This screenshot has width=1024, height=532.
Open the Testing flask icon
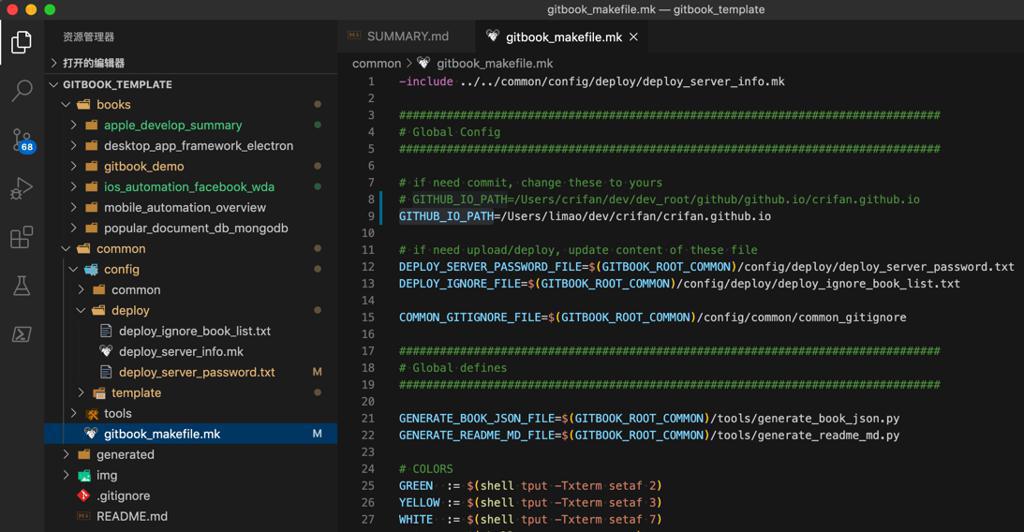coord(21,286)
